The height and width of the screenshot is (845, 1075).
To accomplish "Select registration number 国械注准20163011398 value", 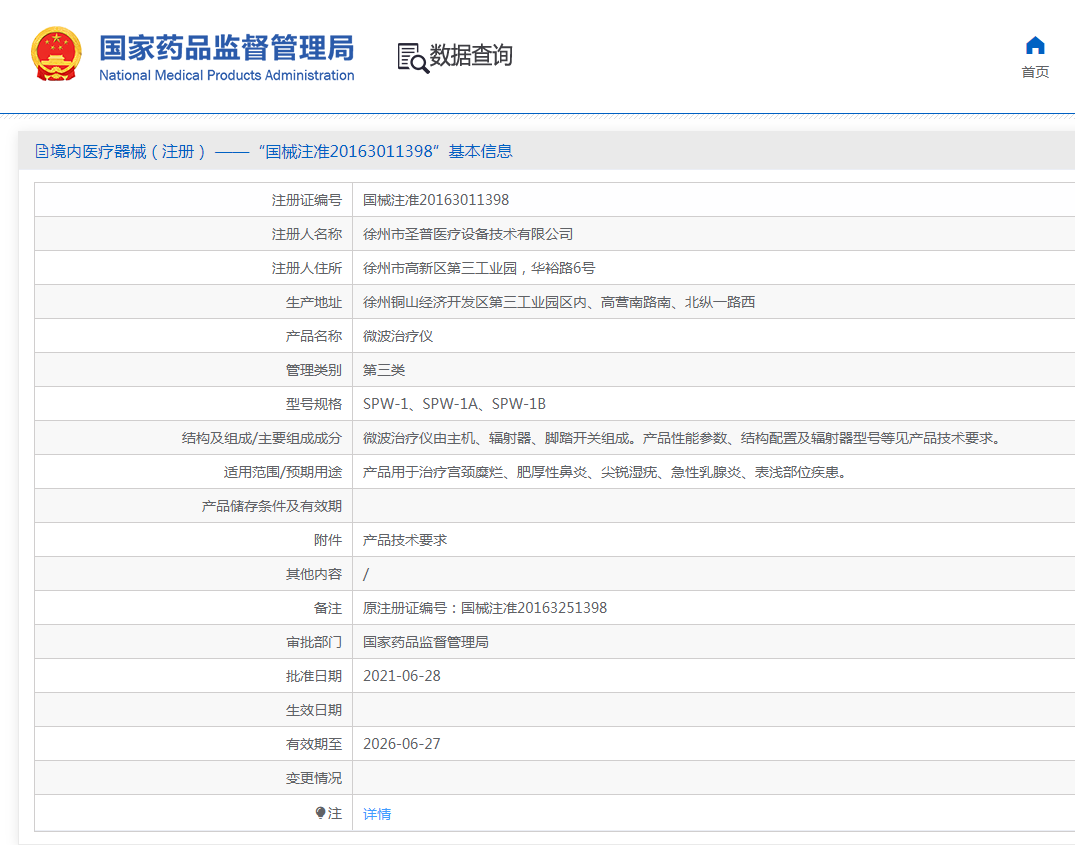I will click(x=436, y=200).
